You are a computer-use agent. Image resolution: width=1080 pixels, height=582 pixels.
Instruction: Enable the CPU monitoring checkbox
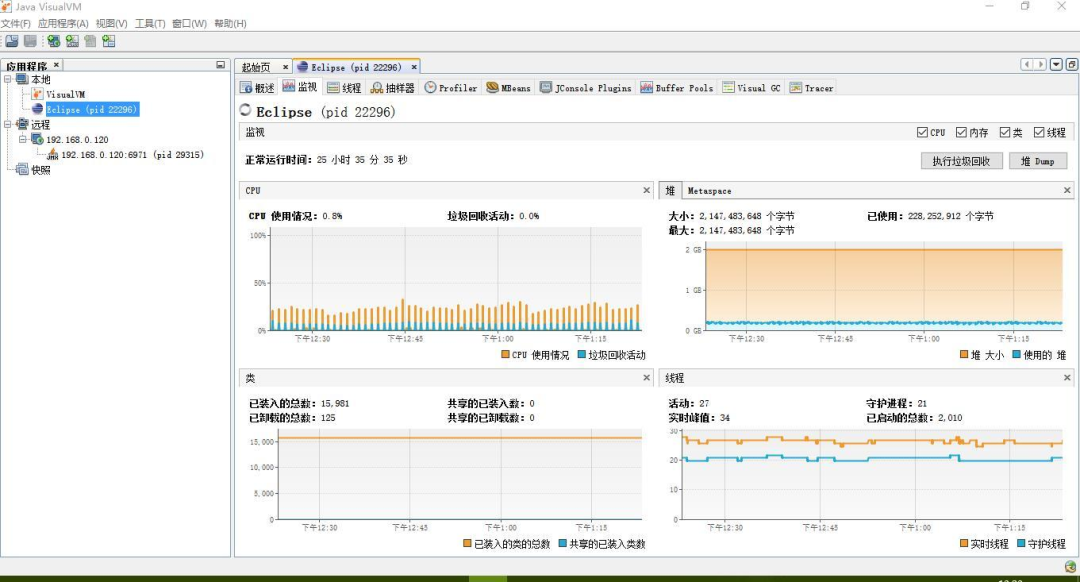click(x=921, y=132)
